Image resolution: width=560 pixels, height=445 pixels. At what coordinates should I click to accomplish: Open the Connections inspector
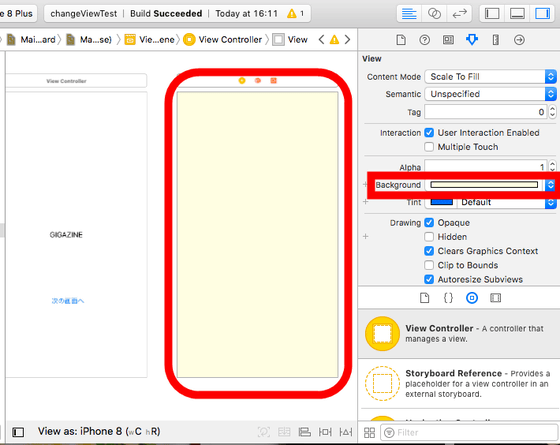coord(519,40)
